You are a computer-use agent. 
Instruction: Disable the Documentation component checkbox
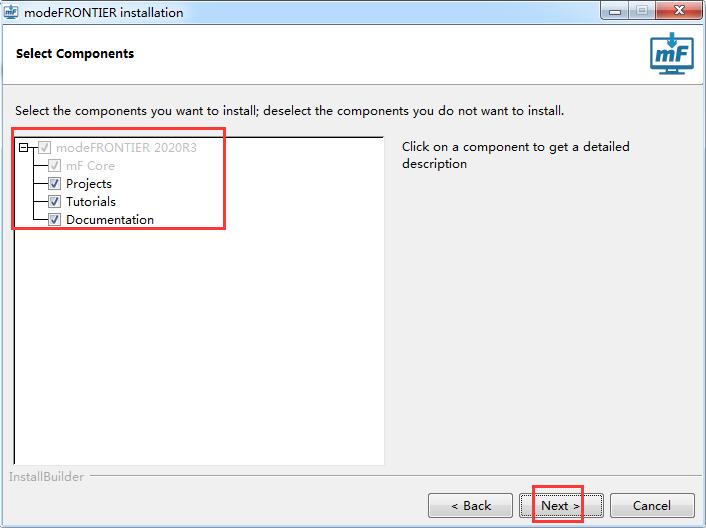[x=55, y=220]
